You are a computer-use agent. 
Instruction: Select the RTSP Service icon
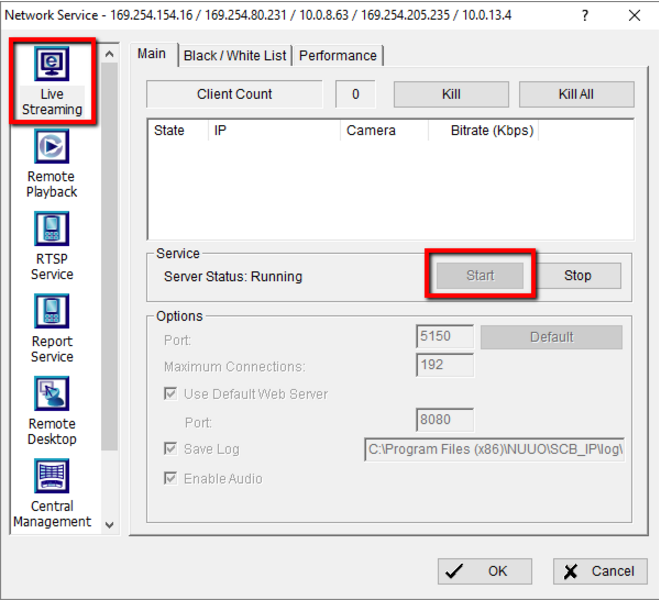tap(51, 231)
